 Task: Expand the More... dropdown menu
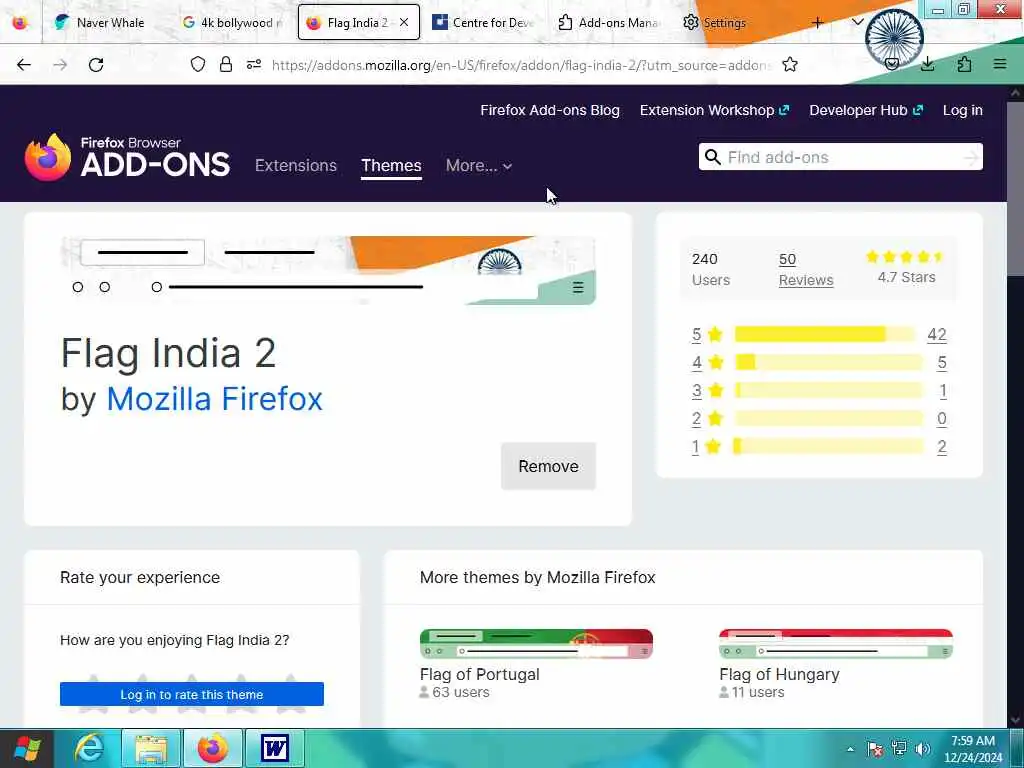pyautogui.click(x=479, y=165)
